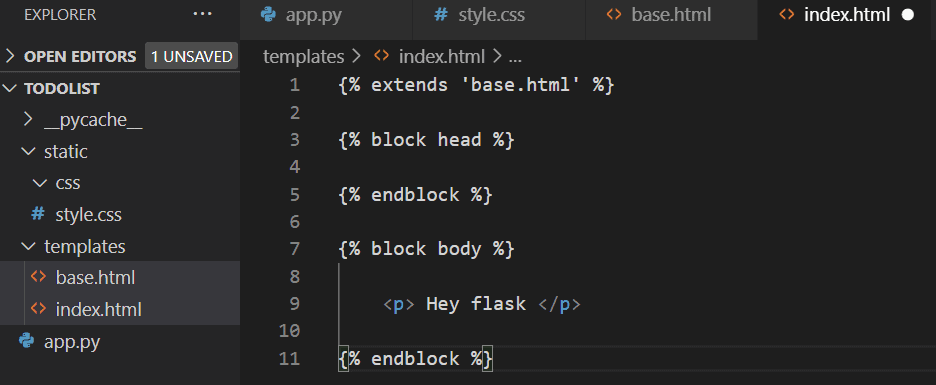
Task: Click the HTML icon in the breadcrumb bar
Action: (381, 56)
